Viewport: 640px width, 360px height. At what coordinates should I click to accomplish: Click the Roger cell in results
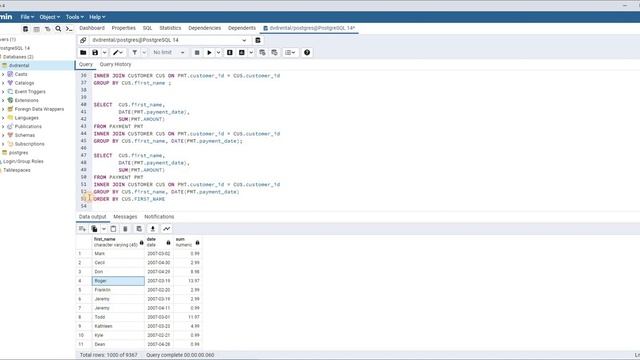pos(118,281)
